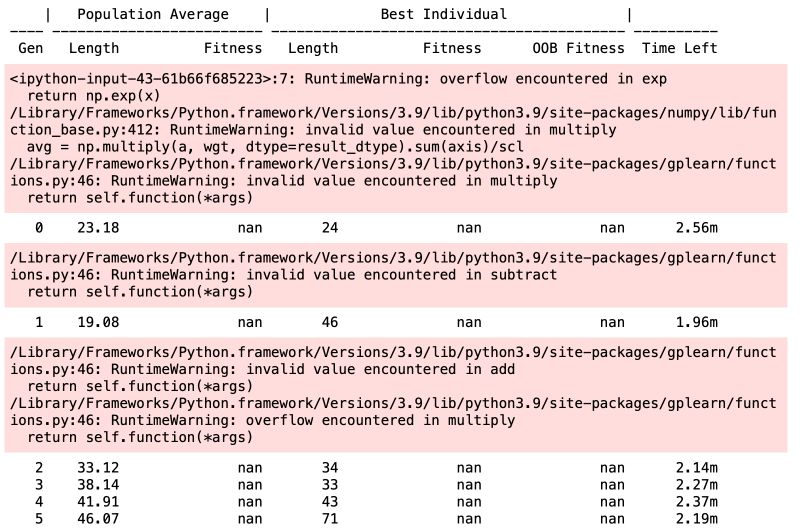The height and width of the screenshot is (528, 800).
Task: Click the 'Best Individual' header text
Action: coord(444,14)
